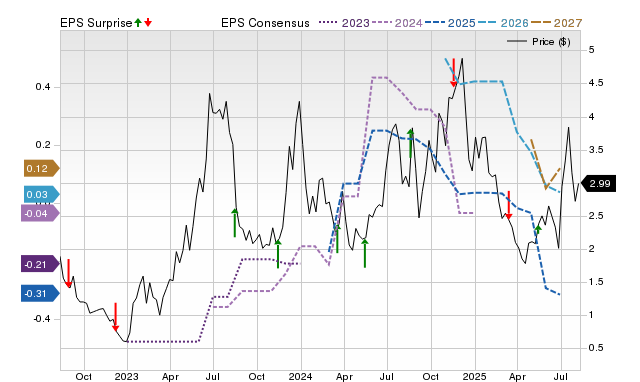Viewport: 640px width, 382px height.
Task: Click the EPS Consensus legend title
Action: (x=265, y=23)
